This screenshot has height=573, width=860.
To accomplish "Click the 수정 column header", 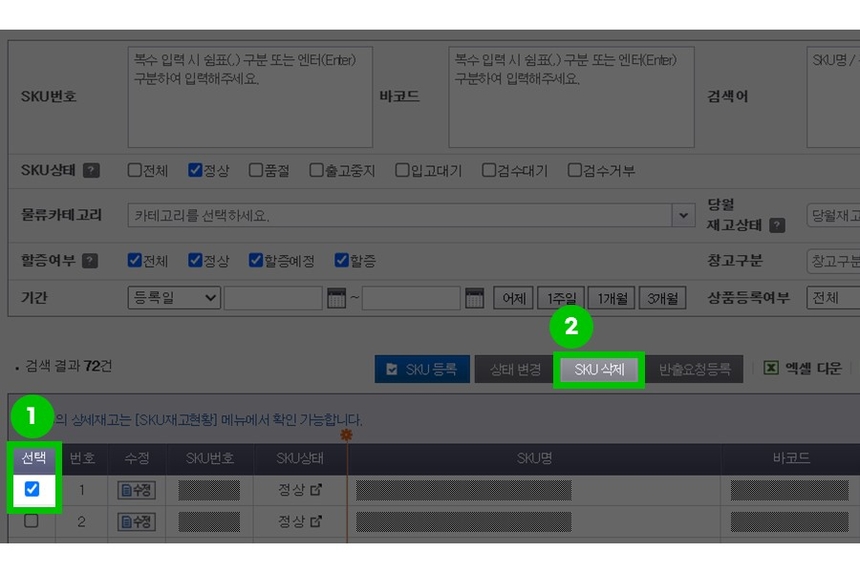I will coord(137,458).
